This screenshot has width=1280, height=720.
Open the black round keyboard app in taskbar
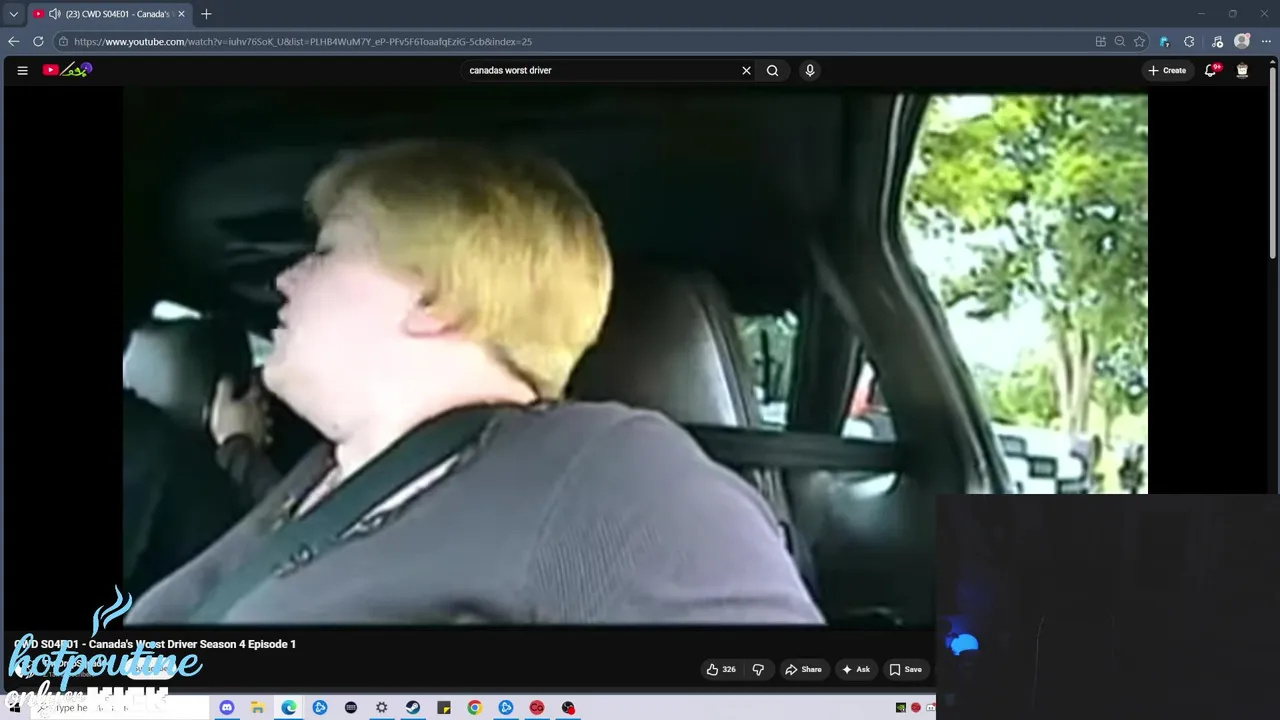click(x=351, y=708)
